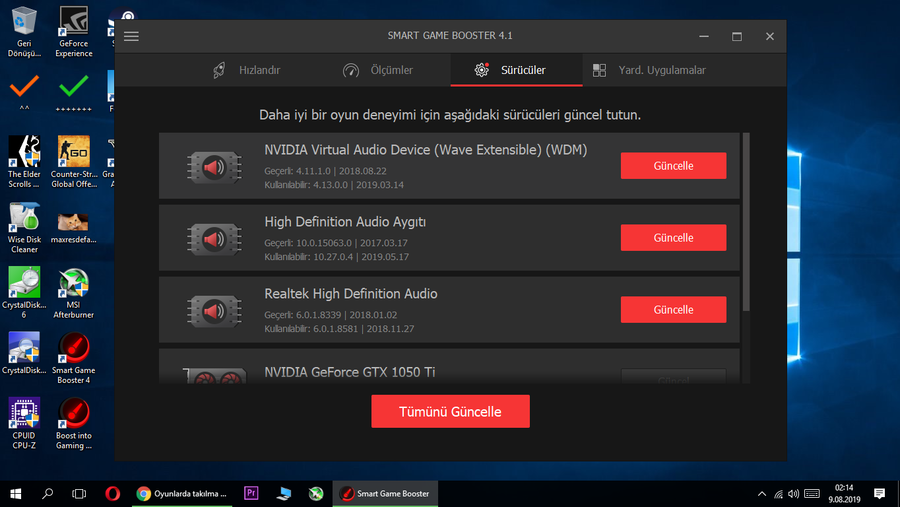Maximize the Smart Game Booster window
The height and width of the screenshot is (507, 900).
pyautogui.click(x=737, y=36)
